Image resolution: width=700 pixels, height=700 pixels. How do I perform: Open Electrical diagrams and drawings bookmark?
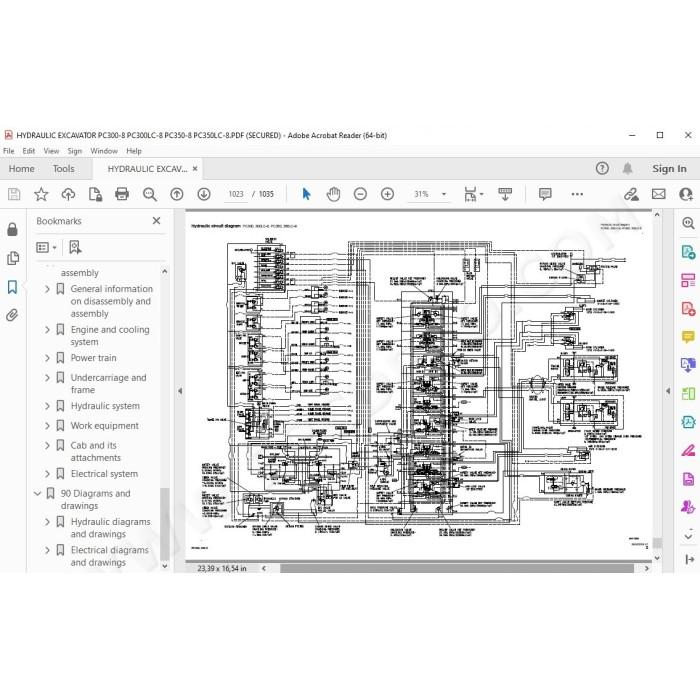pyautogui.click(x=110, y=556)
